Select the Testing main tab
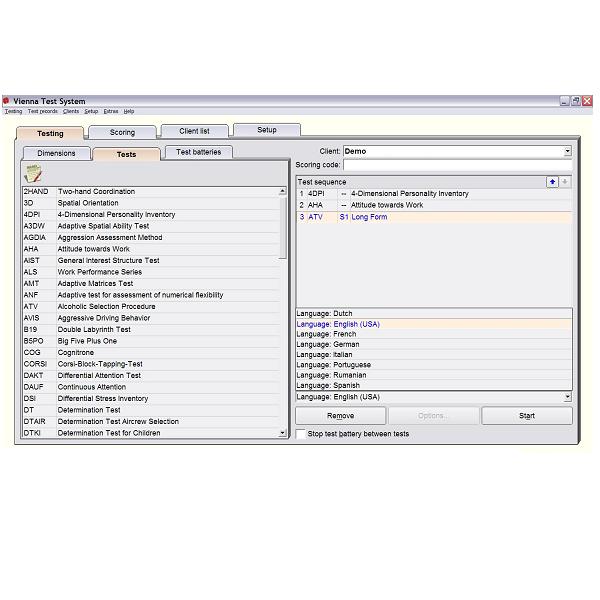The width and height of the screenshot is (600, 600). 50,134
